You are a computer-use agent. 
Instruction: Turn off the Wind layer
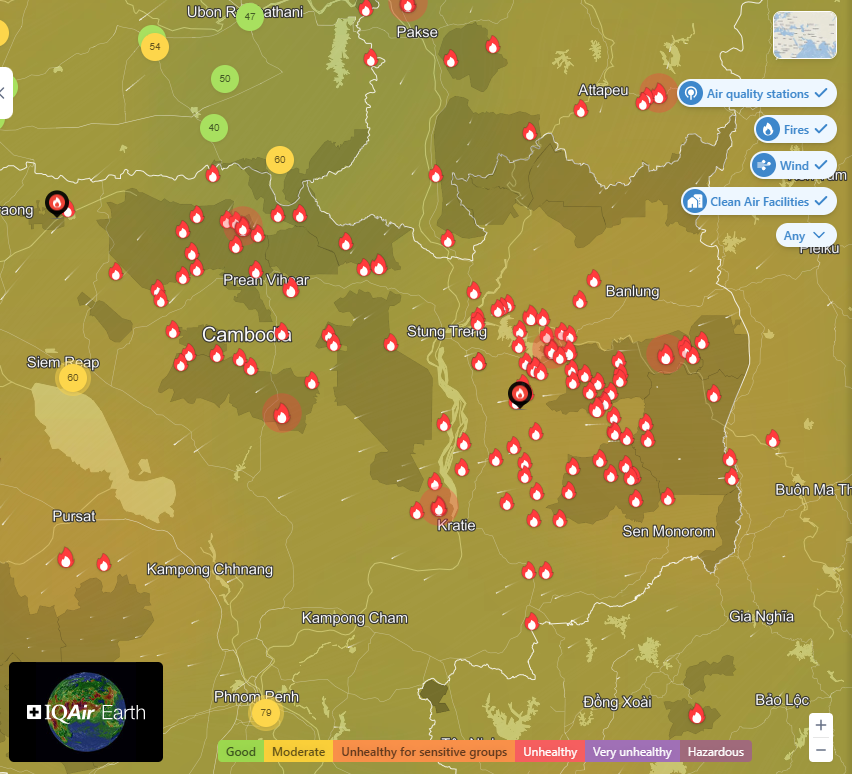(x=793, y=165)
